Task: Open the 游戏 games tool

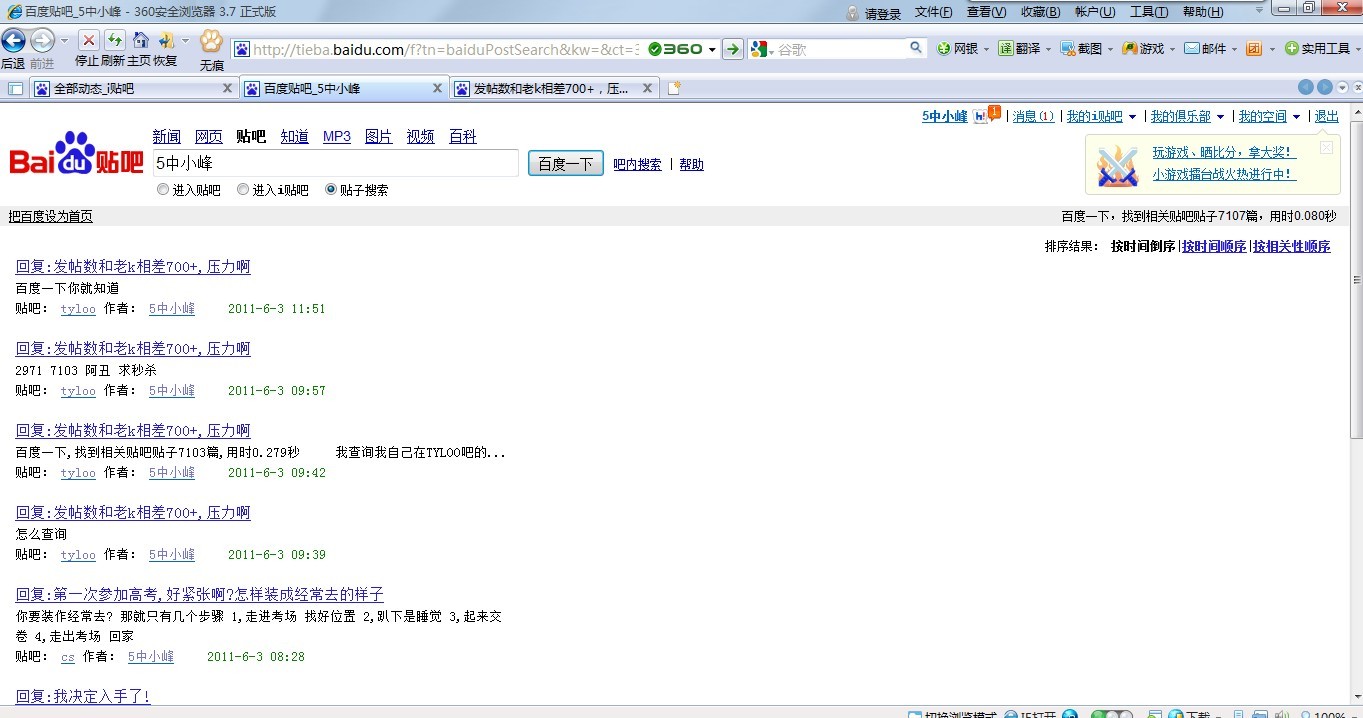Action: coord(1144,48)
